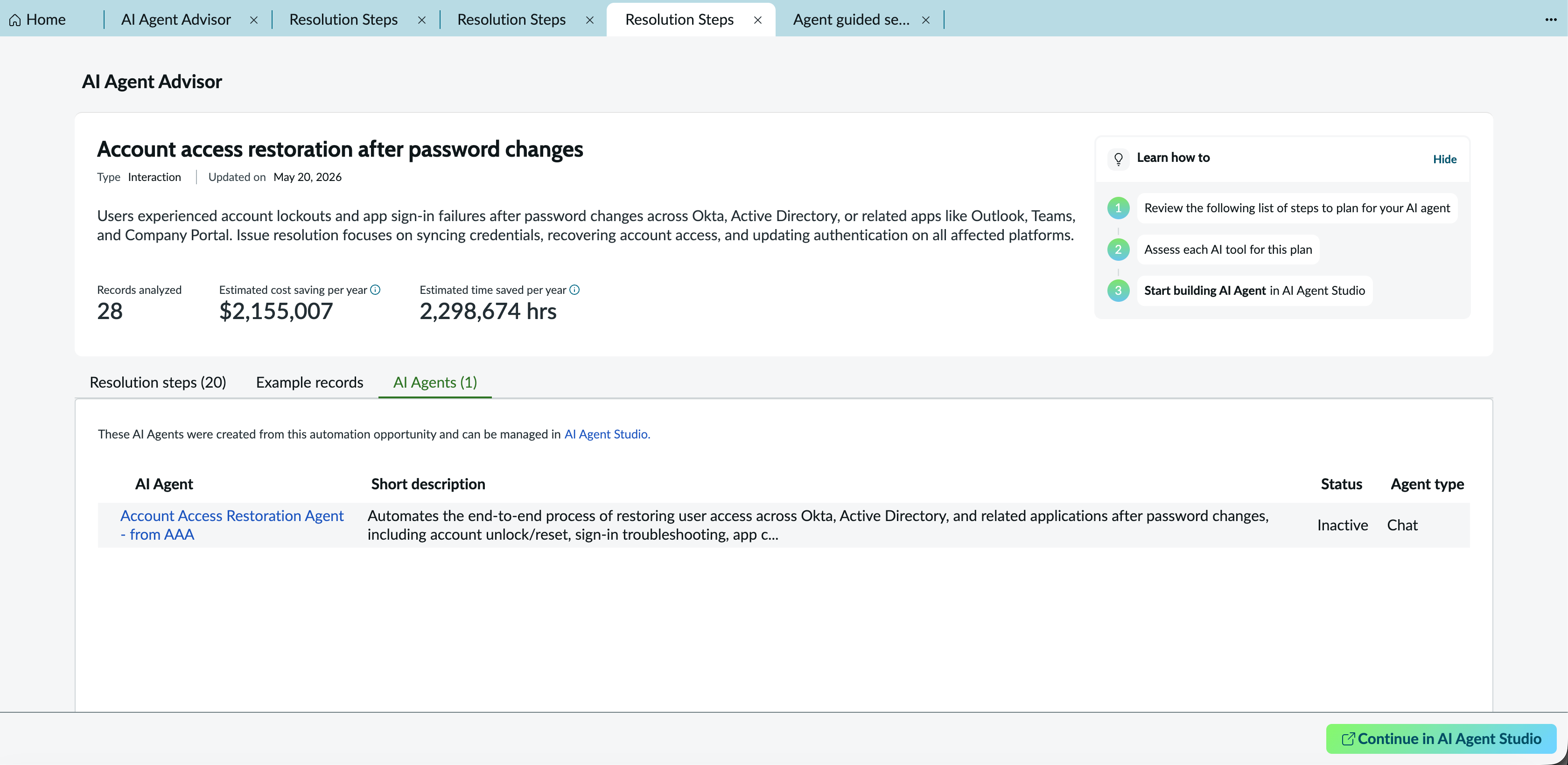
Task: Switch to the second Resolution Steps tab
Action: [511, 20]
